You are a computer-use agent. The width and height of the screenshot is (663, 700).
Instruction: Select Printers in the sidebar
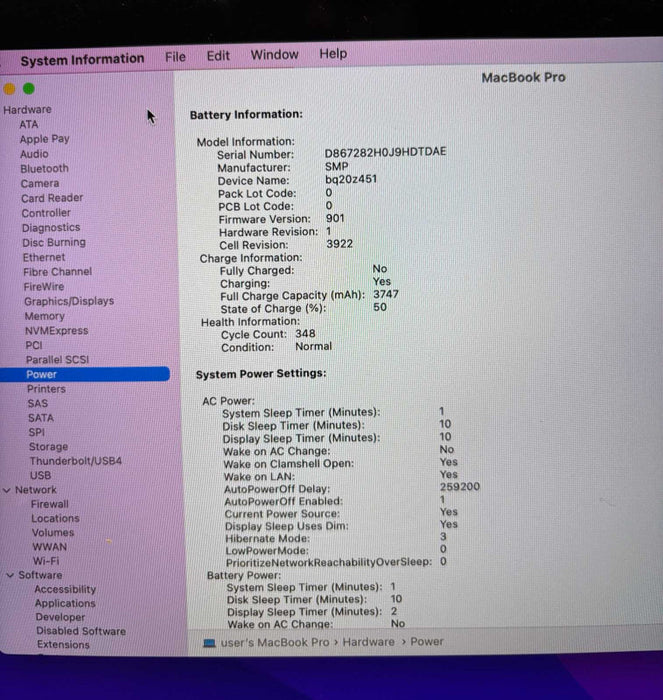pyautogui.click(x=46, y=389)
